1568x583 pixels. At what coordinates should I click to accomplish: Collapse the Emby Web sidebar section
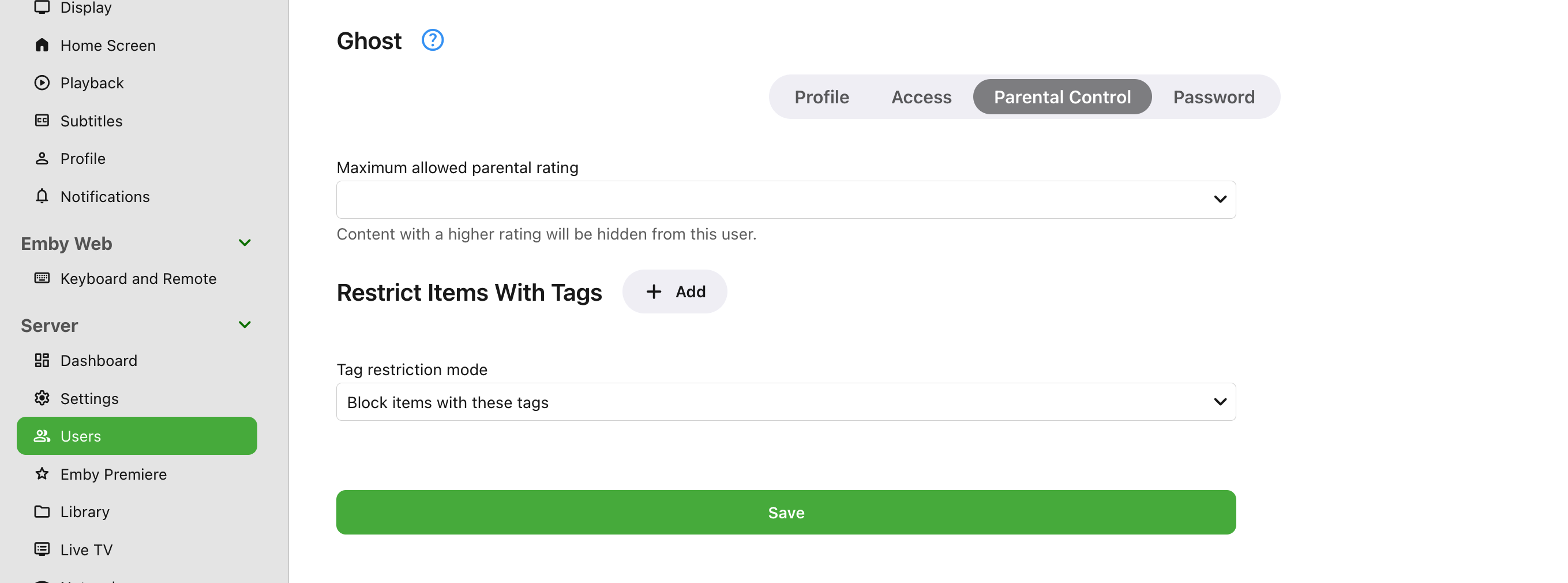pyautogui.click(x=245, y=243)
